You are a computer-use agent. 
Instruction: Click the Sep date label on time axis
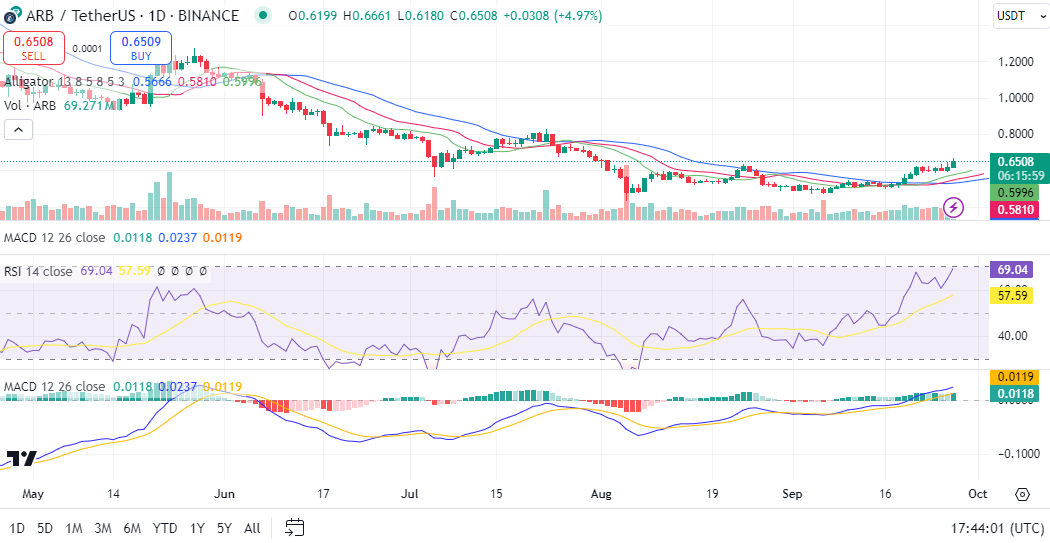792,495
